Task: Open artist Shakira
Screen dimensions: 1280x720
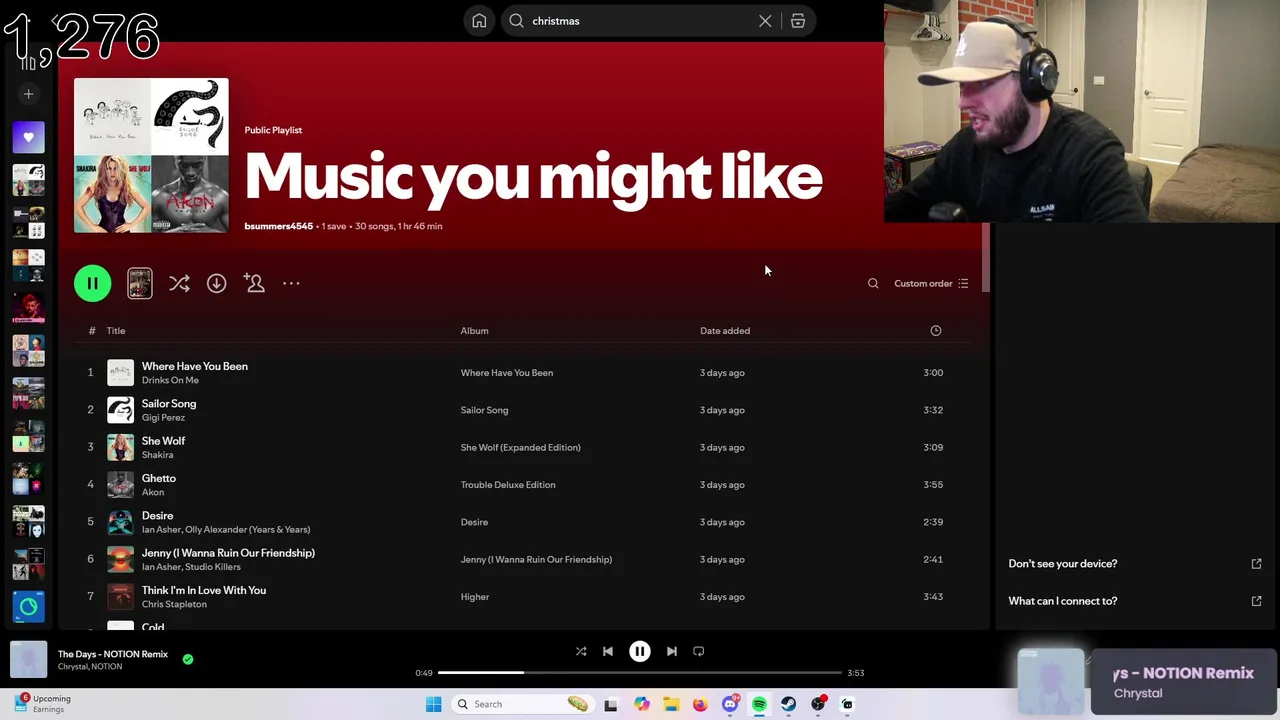Action: 157,455
